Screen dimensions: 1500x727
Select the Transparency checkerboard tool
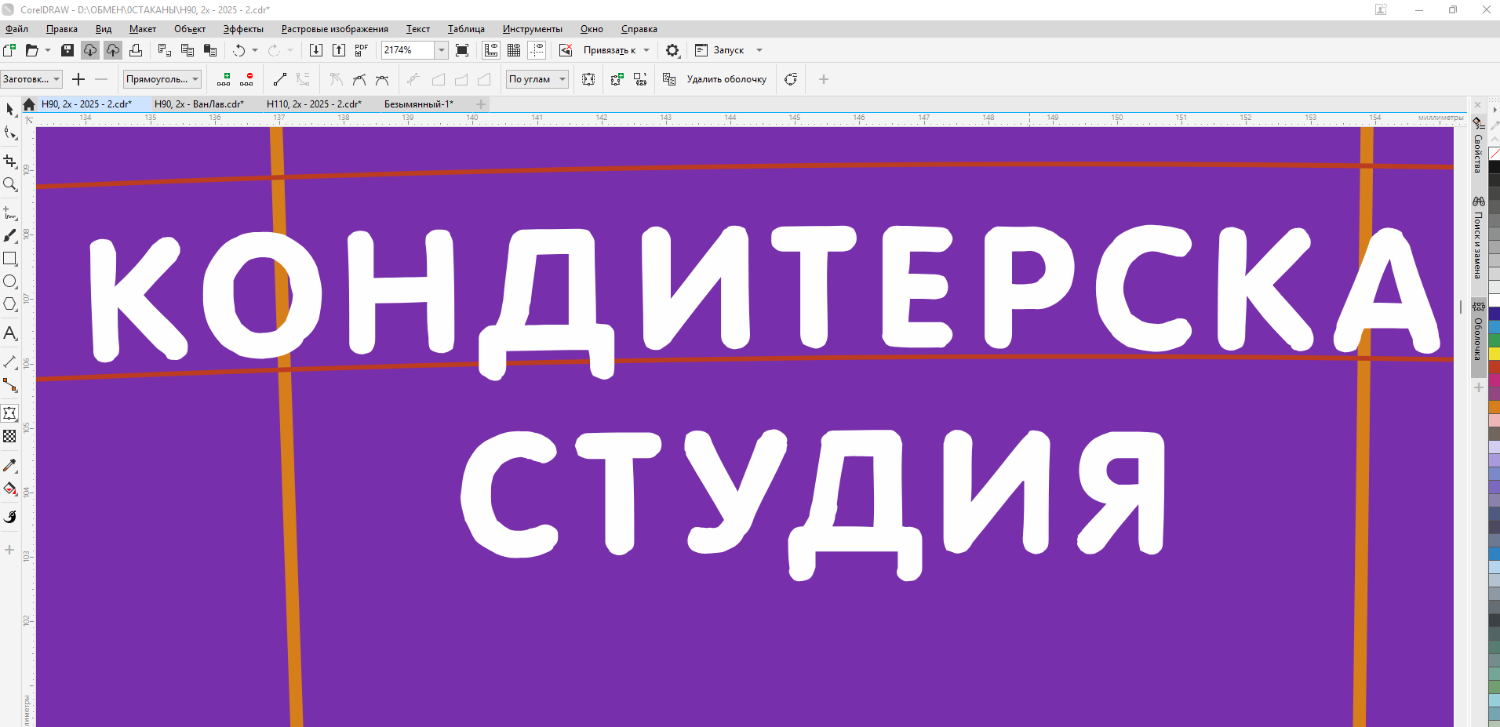click(x=10, y=436)
